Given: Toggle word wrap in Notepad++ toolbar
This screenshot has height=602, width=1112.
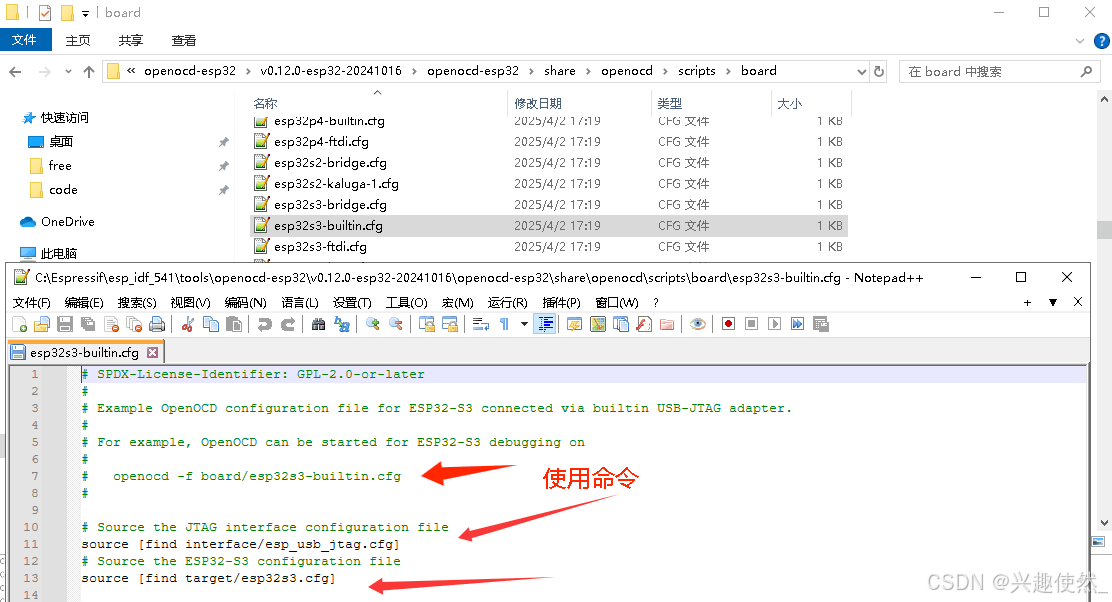Looking at the screenshot, I should click(x=481, y=324).
